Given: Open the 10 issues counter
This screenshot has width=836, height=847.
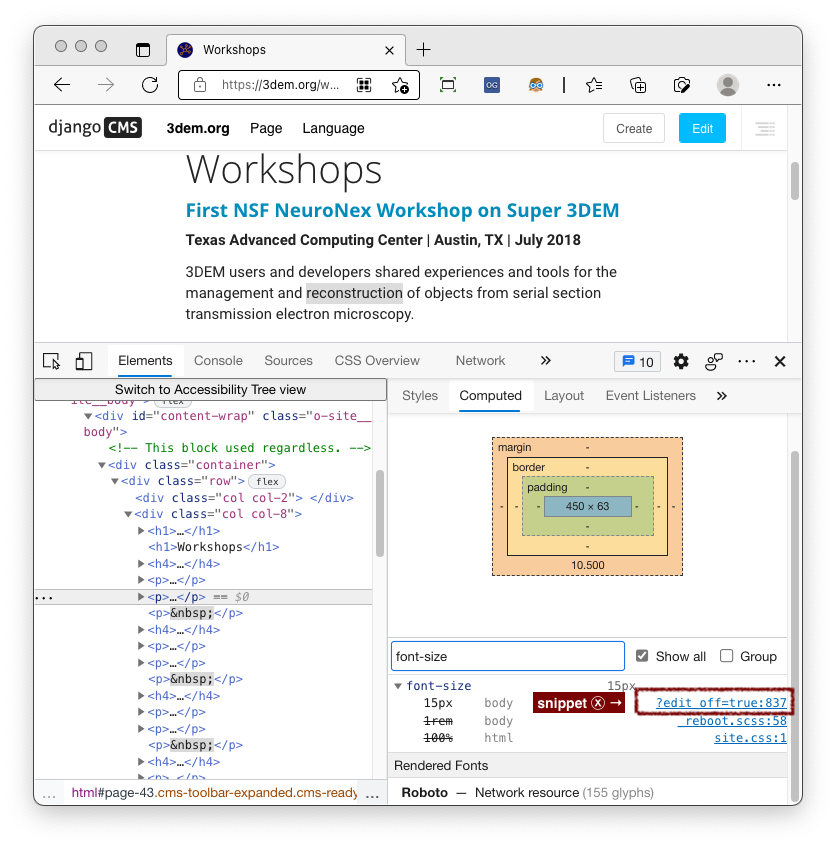Looking at the screenshot, I should click(x=637, y=361).
